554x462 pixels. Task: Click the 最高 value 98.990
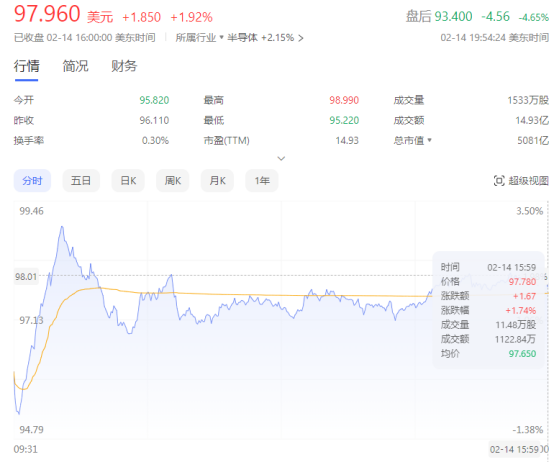coord(344,100)
